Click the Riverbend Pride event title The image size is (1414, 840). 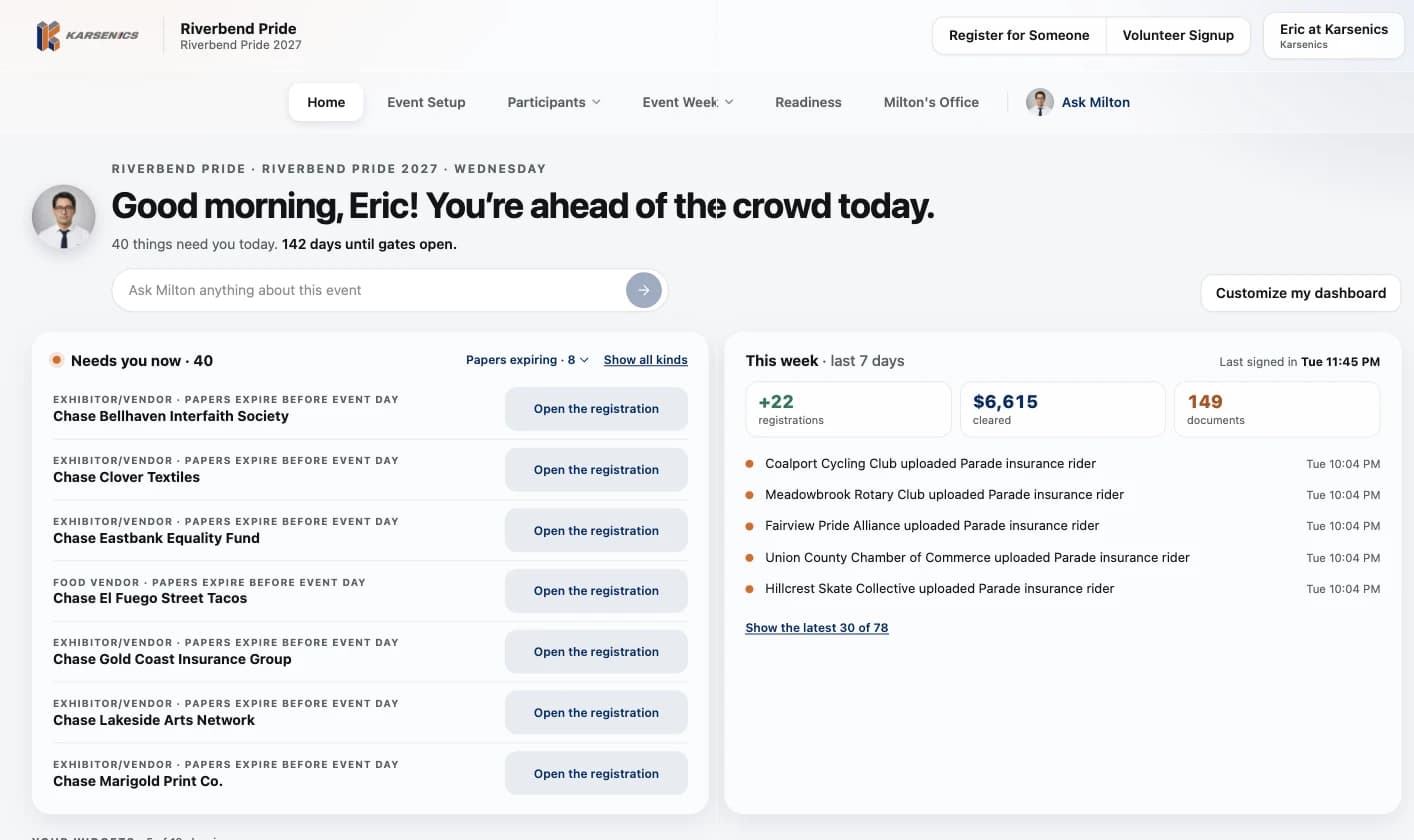pos(238,28)
